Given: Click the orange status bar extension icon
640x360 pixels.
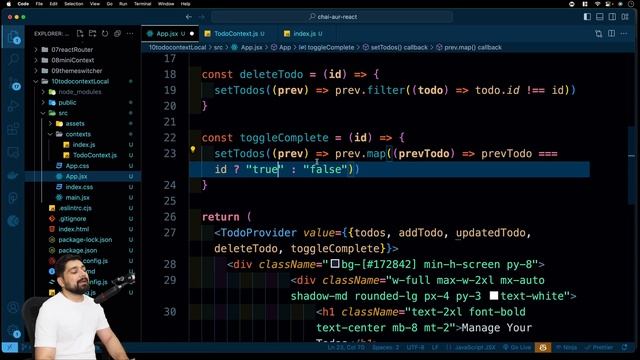Looking at the screenshot, I should pyautogui.click(x=543, y=347).
